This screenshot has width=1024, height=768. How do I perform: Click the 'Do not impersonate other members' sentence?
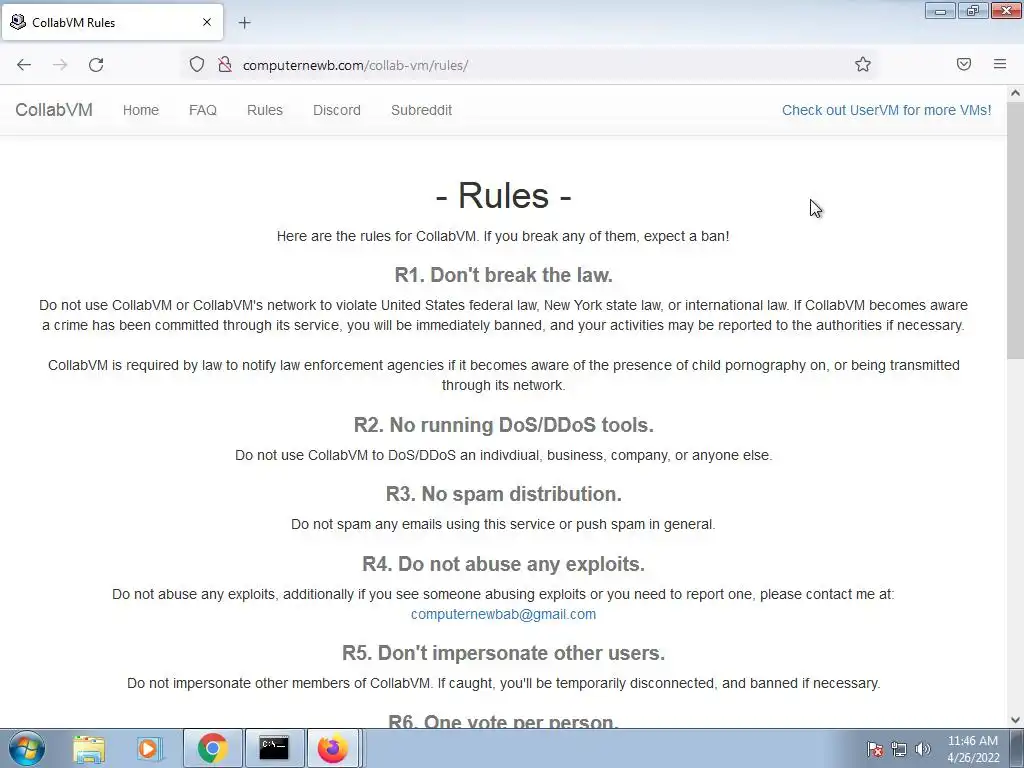click(x=504, y=683)
